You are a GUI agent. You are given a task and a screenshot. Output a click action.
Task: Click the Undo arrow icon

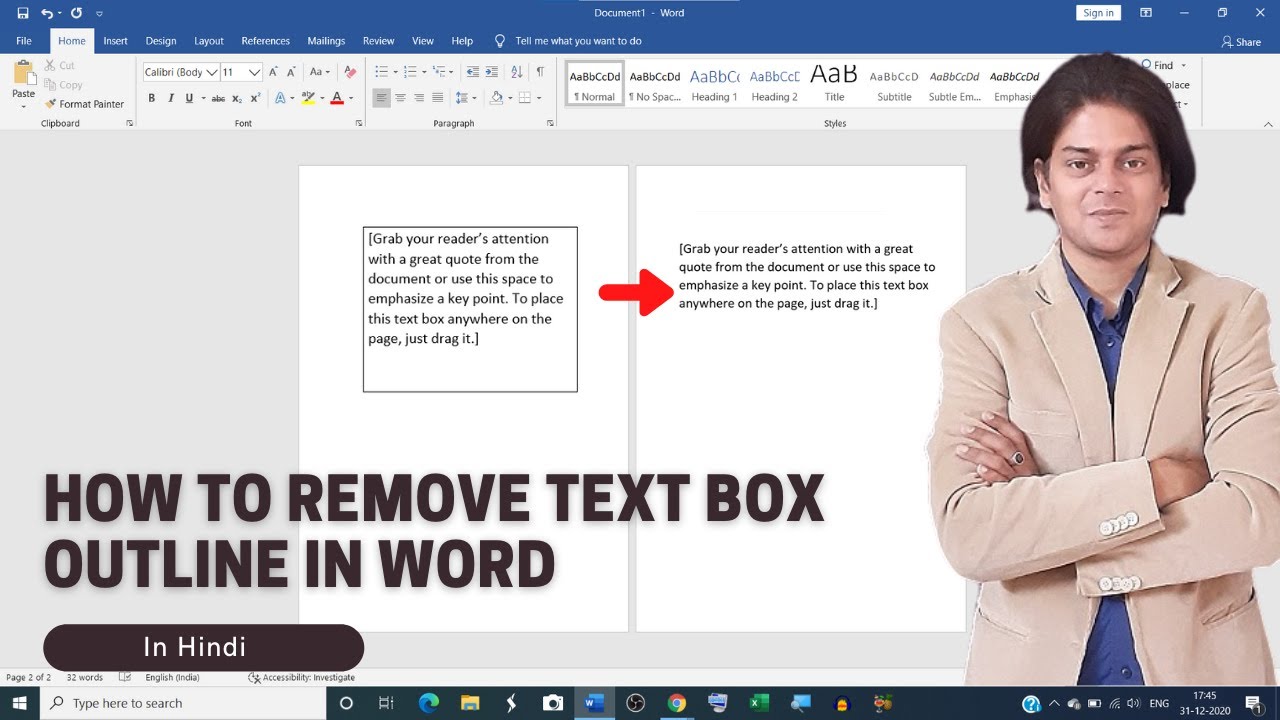tap(47, 13)
